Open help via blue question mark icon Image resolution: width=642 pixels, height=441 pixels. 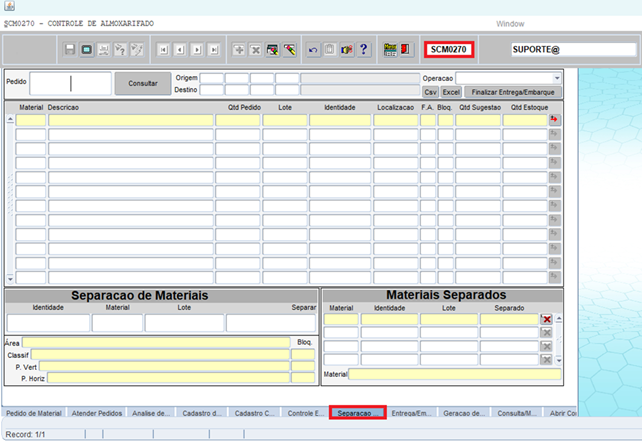click(364, 50)
